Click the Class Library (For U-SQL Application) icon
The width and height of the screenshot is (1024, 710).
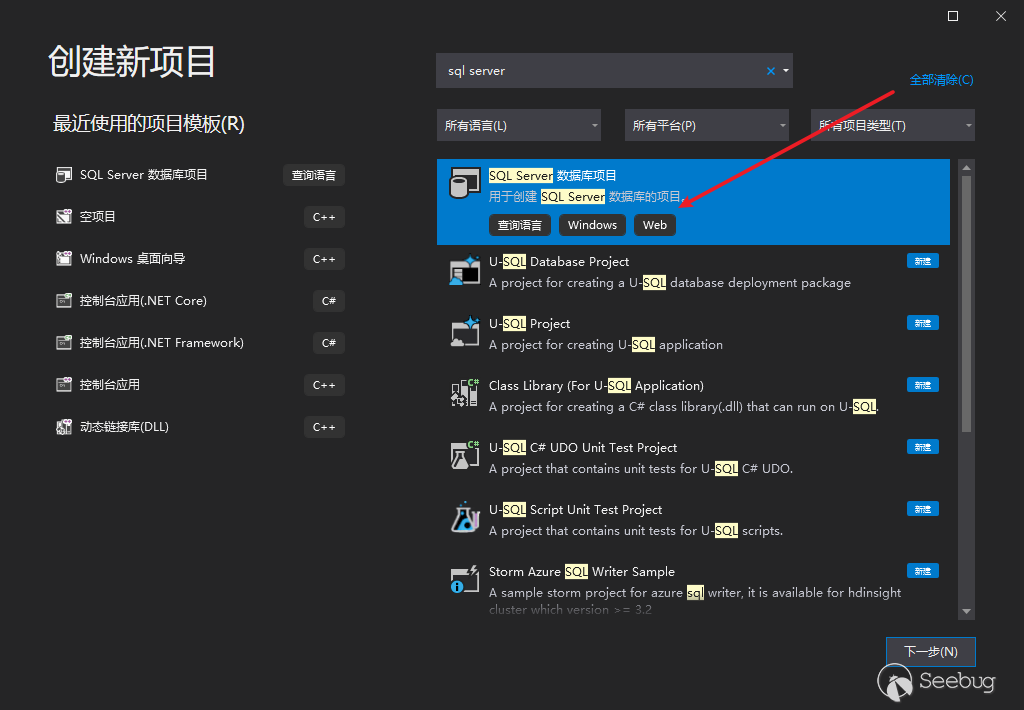[464, 394]
